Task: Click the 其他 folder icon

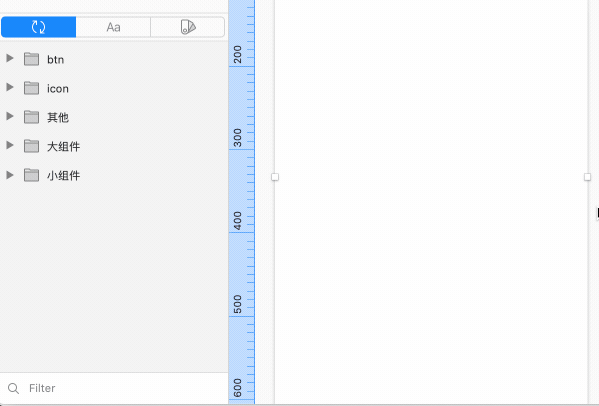Action: coord(31,117)
